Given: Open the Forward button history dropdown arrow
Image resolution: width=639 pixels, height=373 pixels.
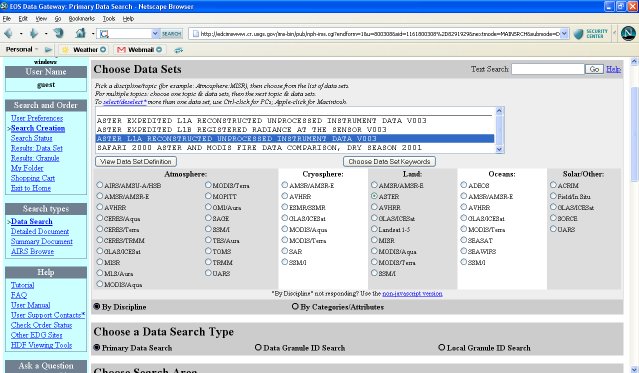Looking at the screenshot, I should point(46,34).
